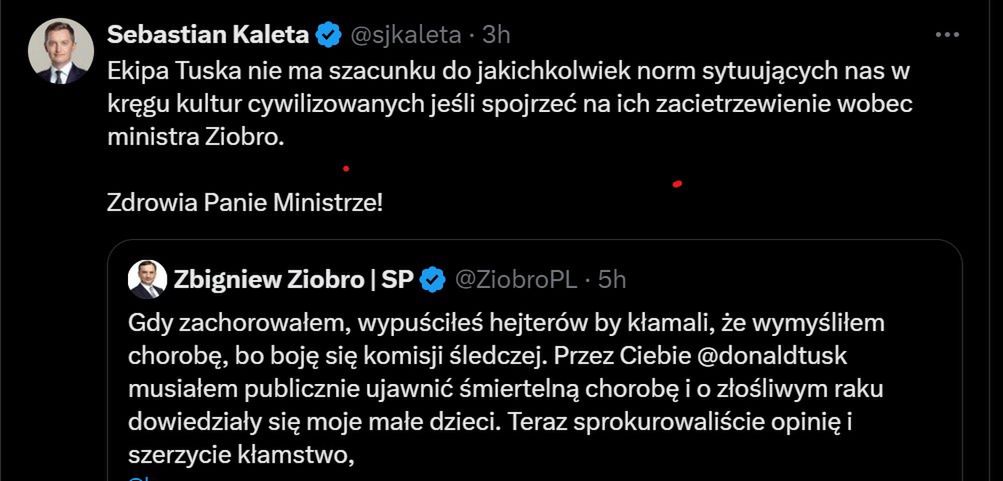Click the larger red mark right of "Ministrze!"
This screenshot has height=481, width=1003.
click(677, 183)
